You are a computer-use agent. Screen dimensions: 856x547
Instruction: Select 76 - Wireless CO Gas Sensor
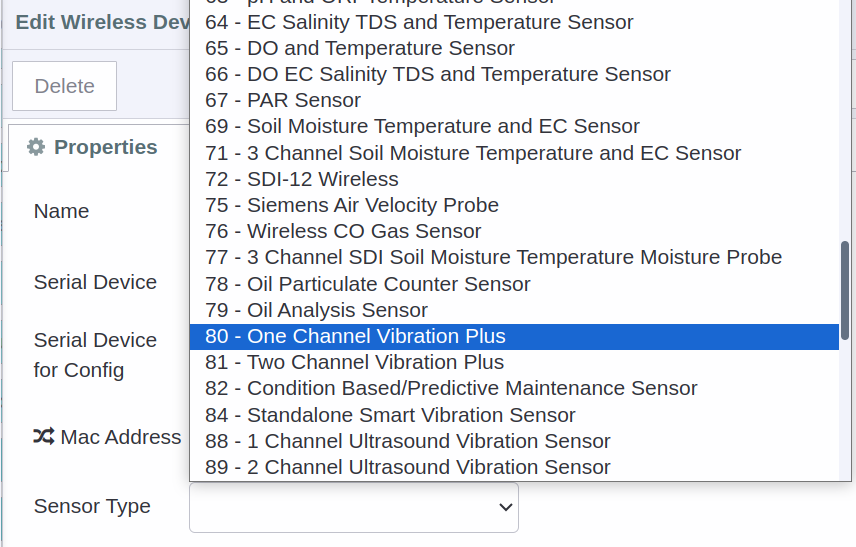tap(514, 231)
